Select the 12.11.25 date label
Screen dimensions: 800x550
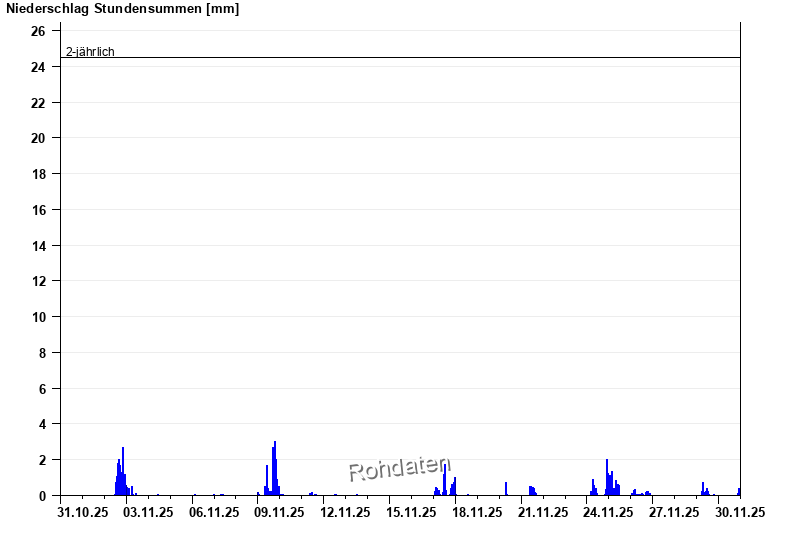tap(346, 512)
